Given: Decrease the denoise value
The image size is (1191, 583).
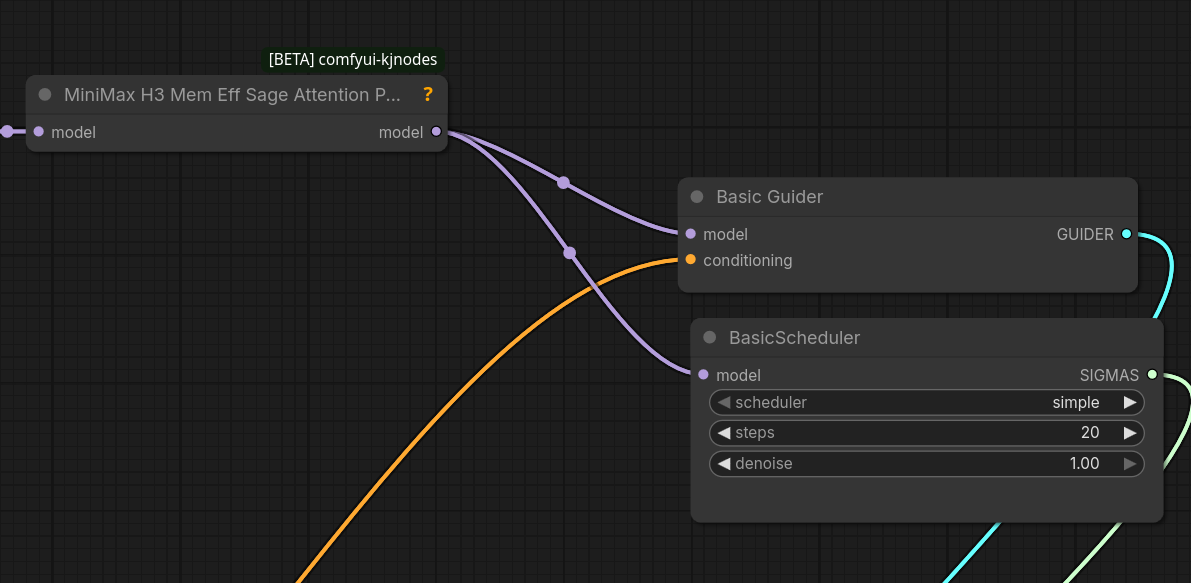Looking at the screenshot, I should (723, 463).
